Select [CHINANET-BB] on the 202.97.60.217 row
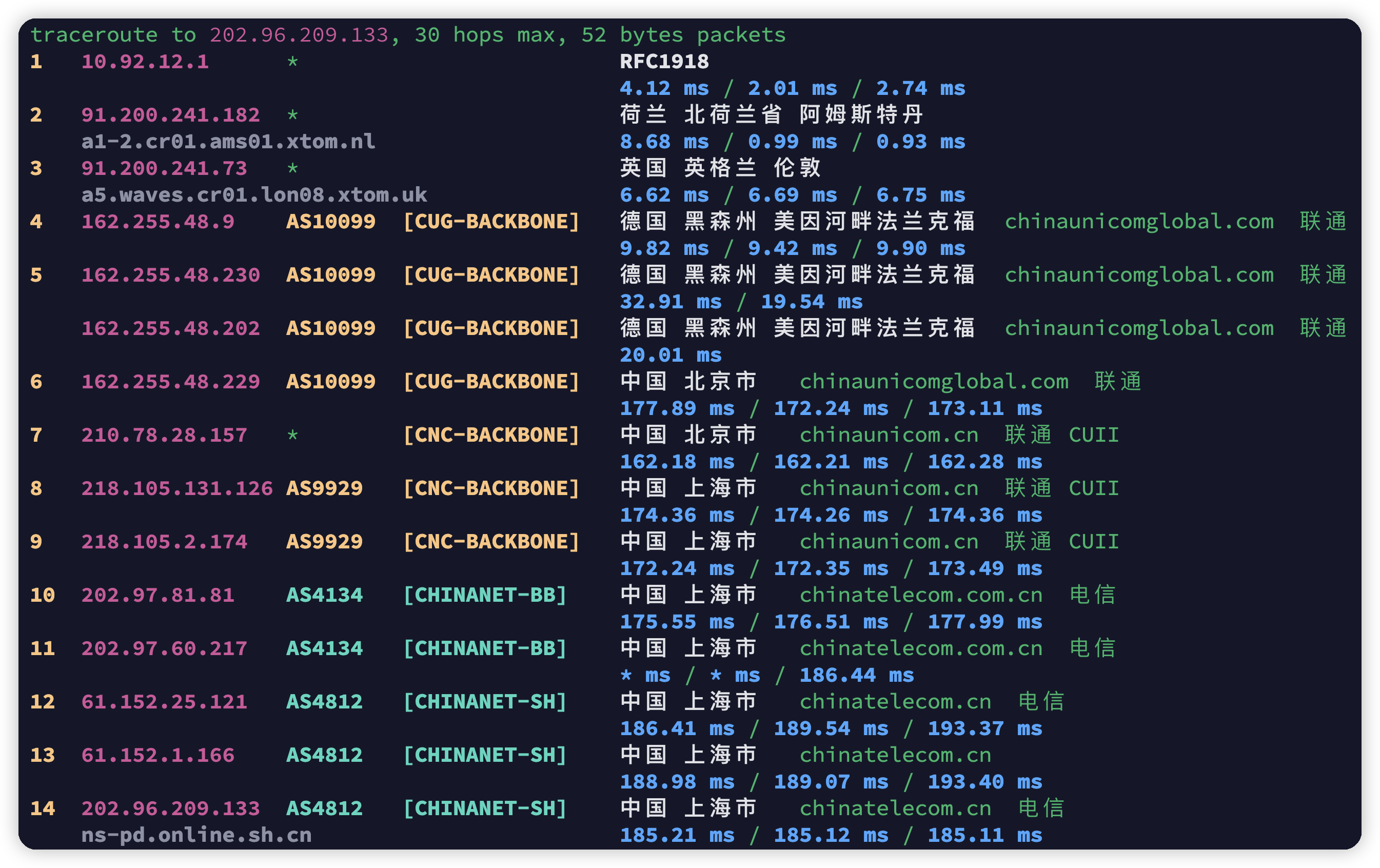The image size is (1380, 868). [485, 648]
